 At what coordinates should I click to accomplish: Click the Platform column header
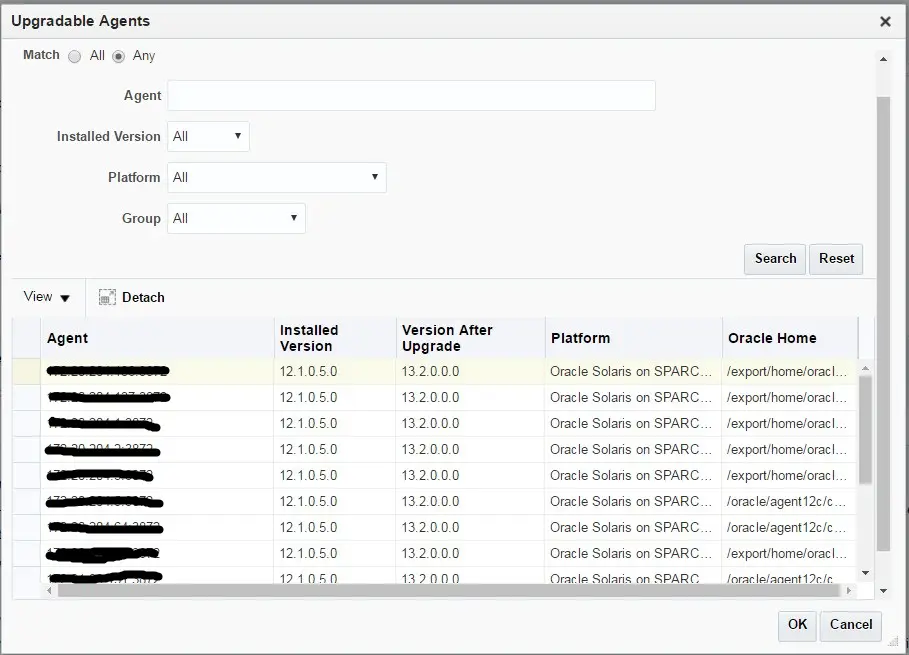click(x=634, y=338)
